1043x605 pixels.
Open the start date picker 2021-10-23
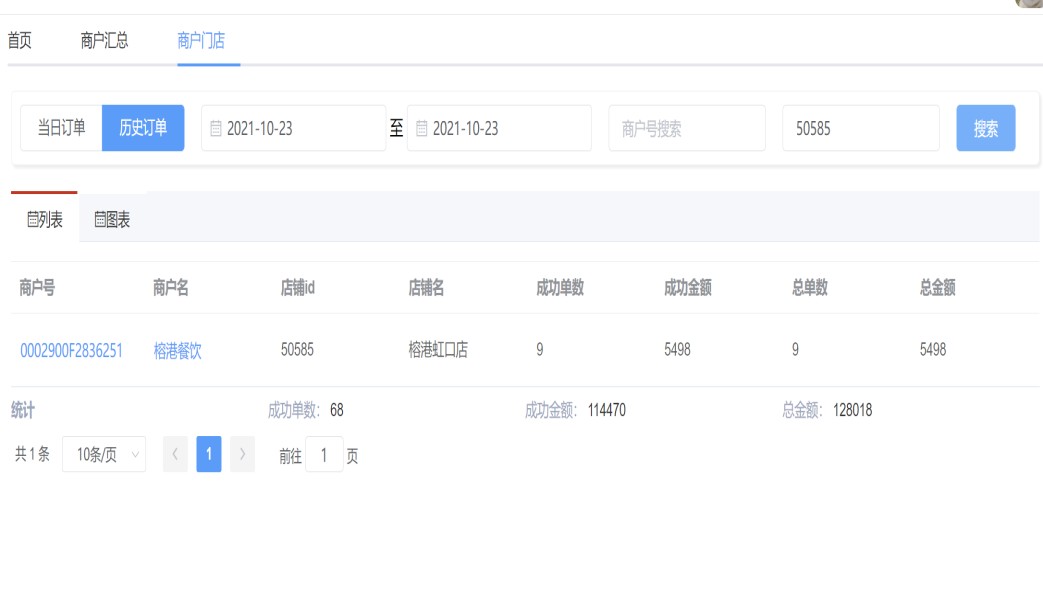293,129
